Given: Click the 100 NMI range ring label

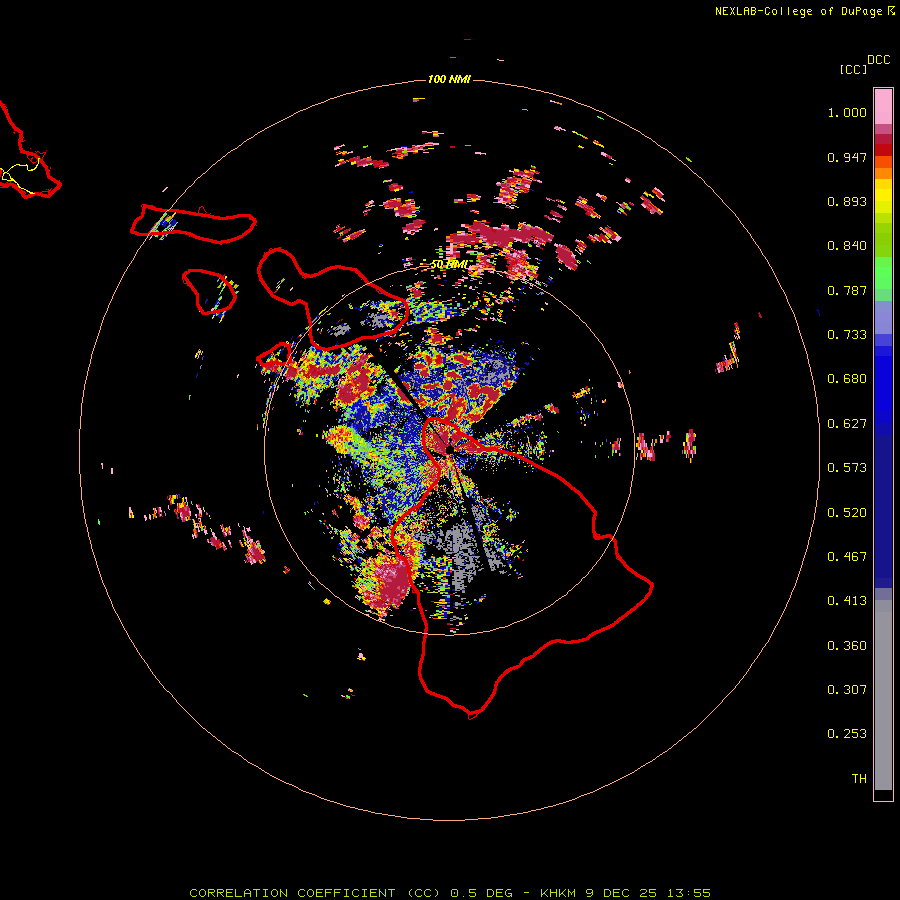Looking at the screenshot, I should pos(449,79).
